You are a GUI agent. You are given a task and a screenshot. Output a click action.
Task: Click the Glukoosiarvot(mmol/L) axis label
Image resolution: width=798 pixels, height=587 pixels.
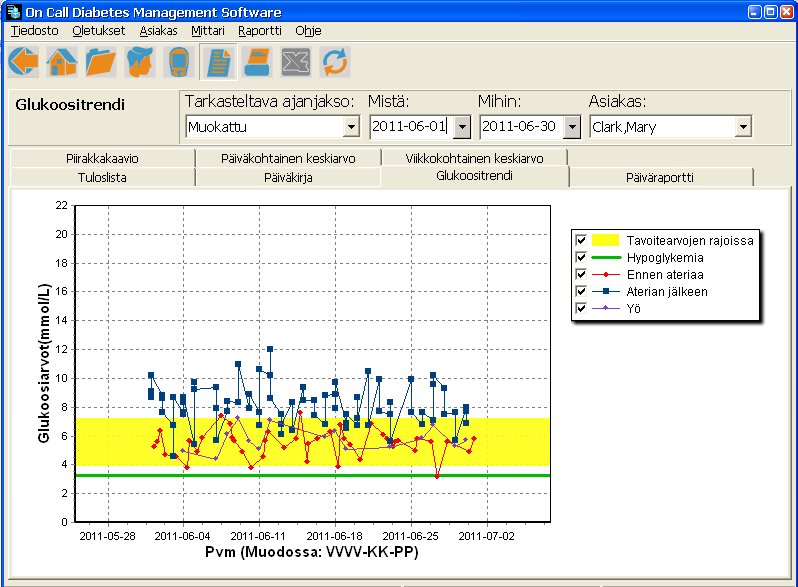tap(44, 364)
